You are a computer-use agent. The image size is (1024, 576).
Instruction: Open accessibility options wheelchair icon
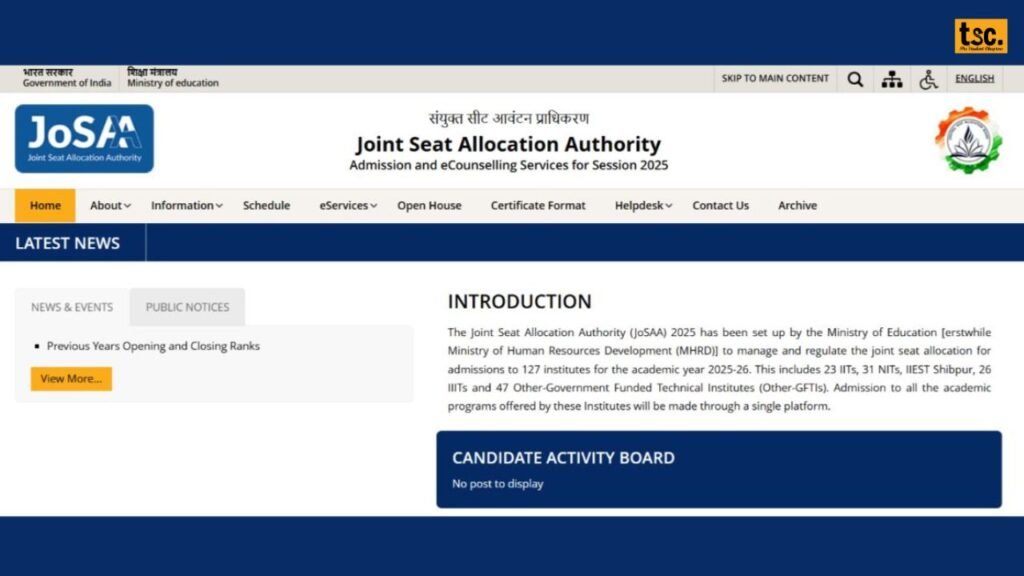pos(928,79)
